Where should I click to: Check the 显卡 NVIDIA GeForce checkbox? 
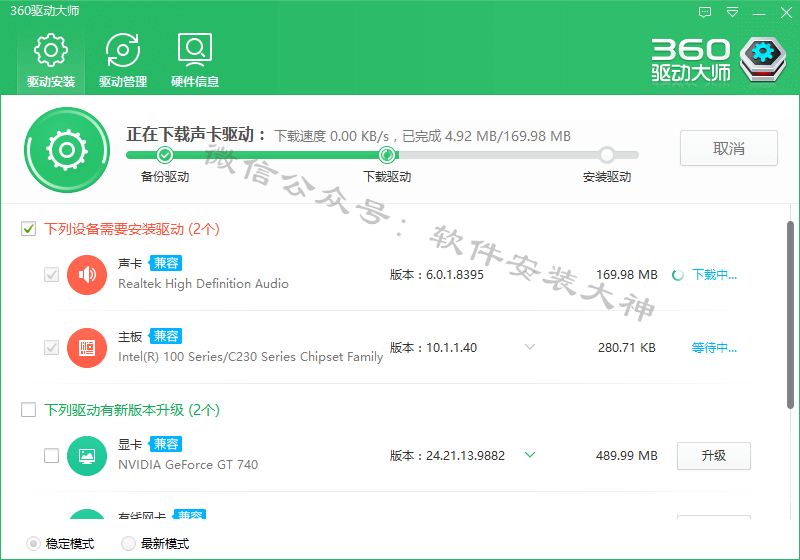tap(52, 455)
